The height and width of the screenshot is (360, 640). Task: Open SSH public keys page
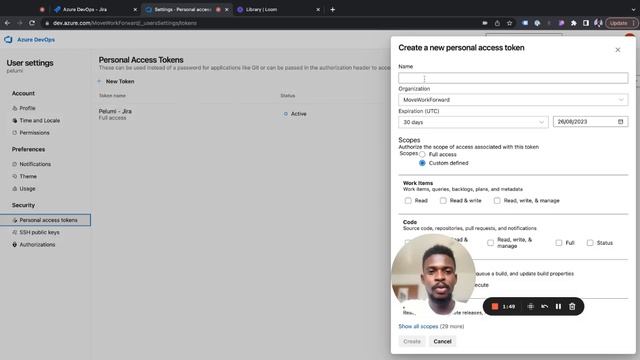(39, 232)
